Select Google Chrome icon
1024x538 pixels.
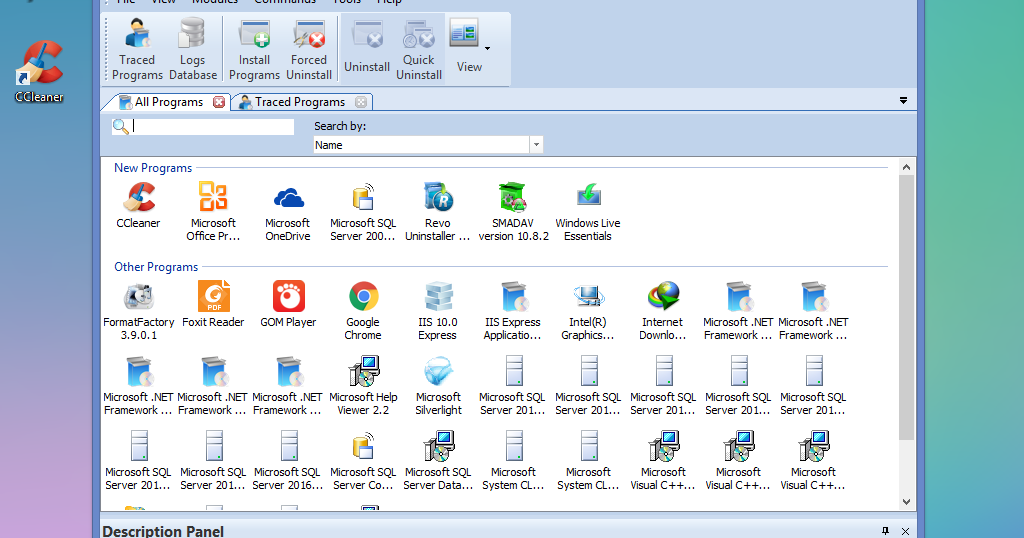pos(363,311)
